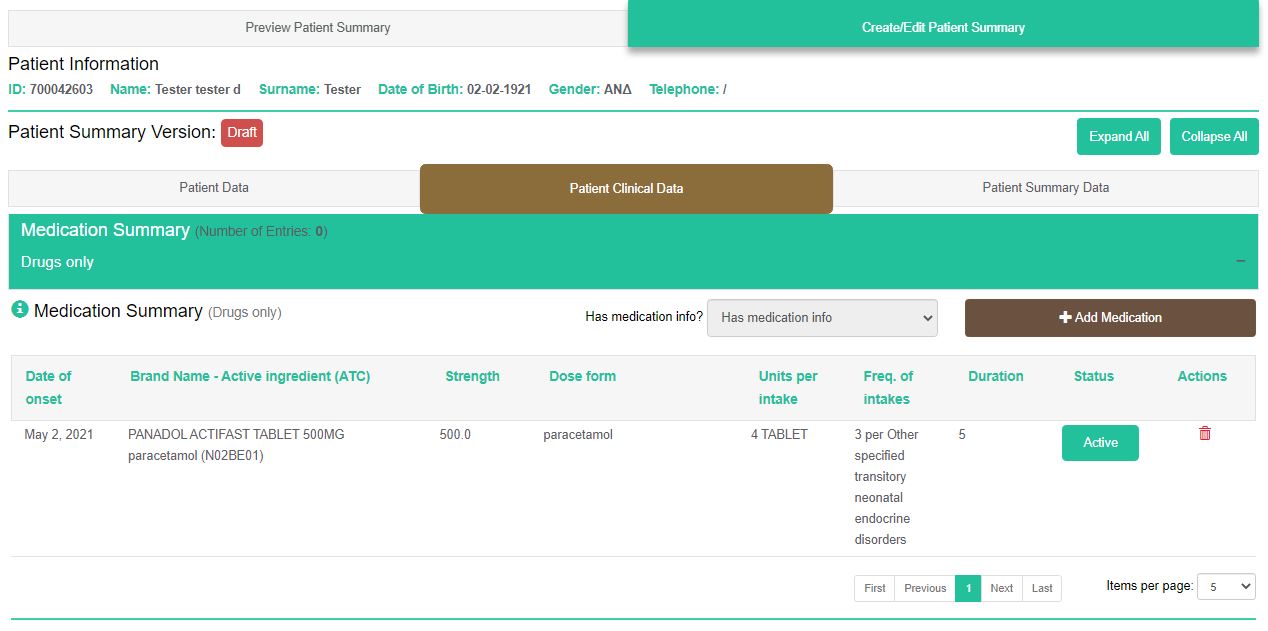Toggle the Active status of the medication
The height and width of the screenshot is (631, 1268).
click(x=1099, y=443)
